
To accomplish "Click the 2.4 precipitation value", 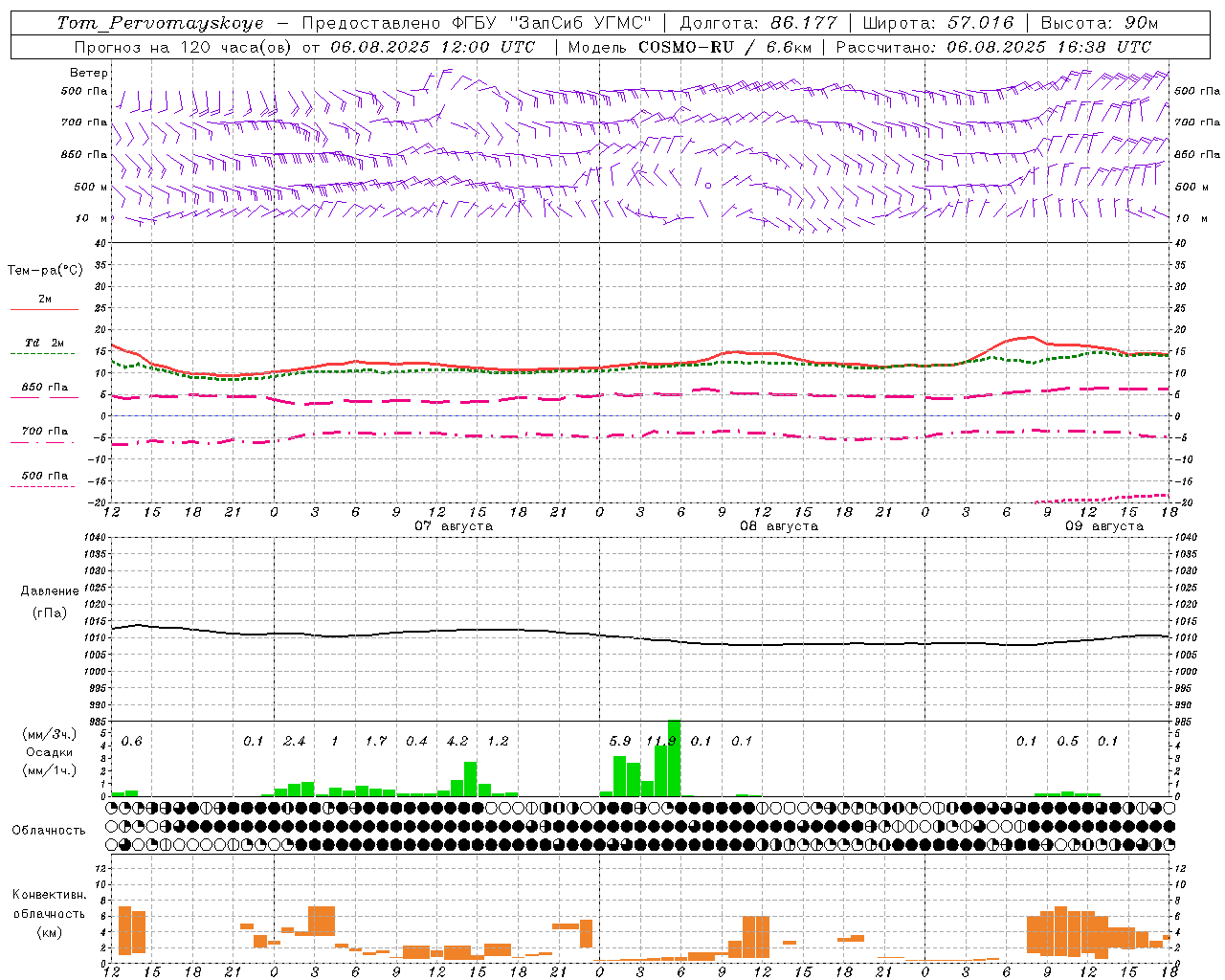I will 294,742.
